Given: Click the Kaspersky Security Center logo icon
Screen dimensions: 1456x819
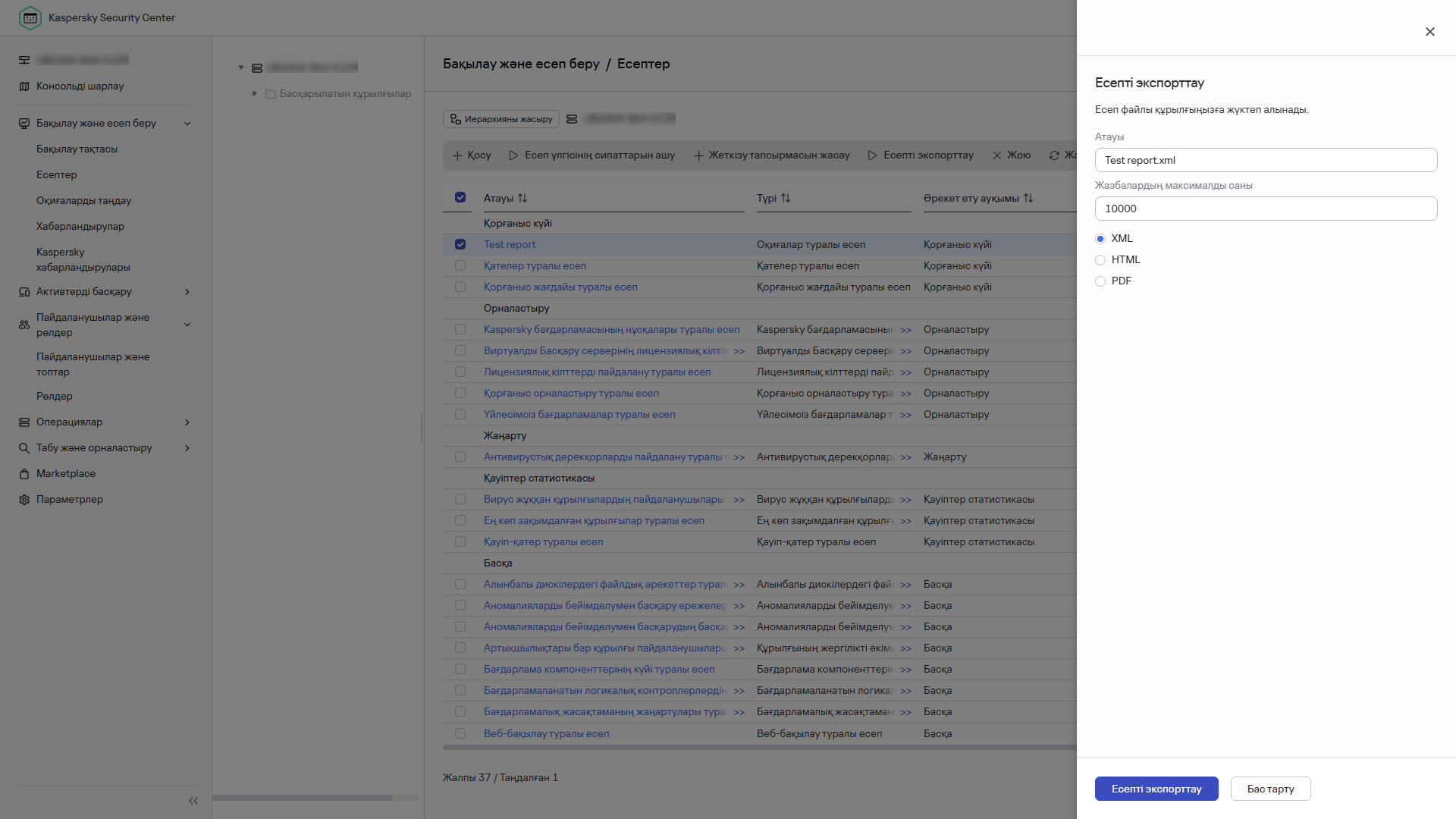Looking at the screenshot, I should [30, 17].
